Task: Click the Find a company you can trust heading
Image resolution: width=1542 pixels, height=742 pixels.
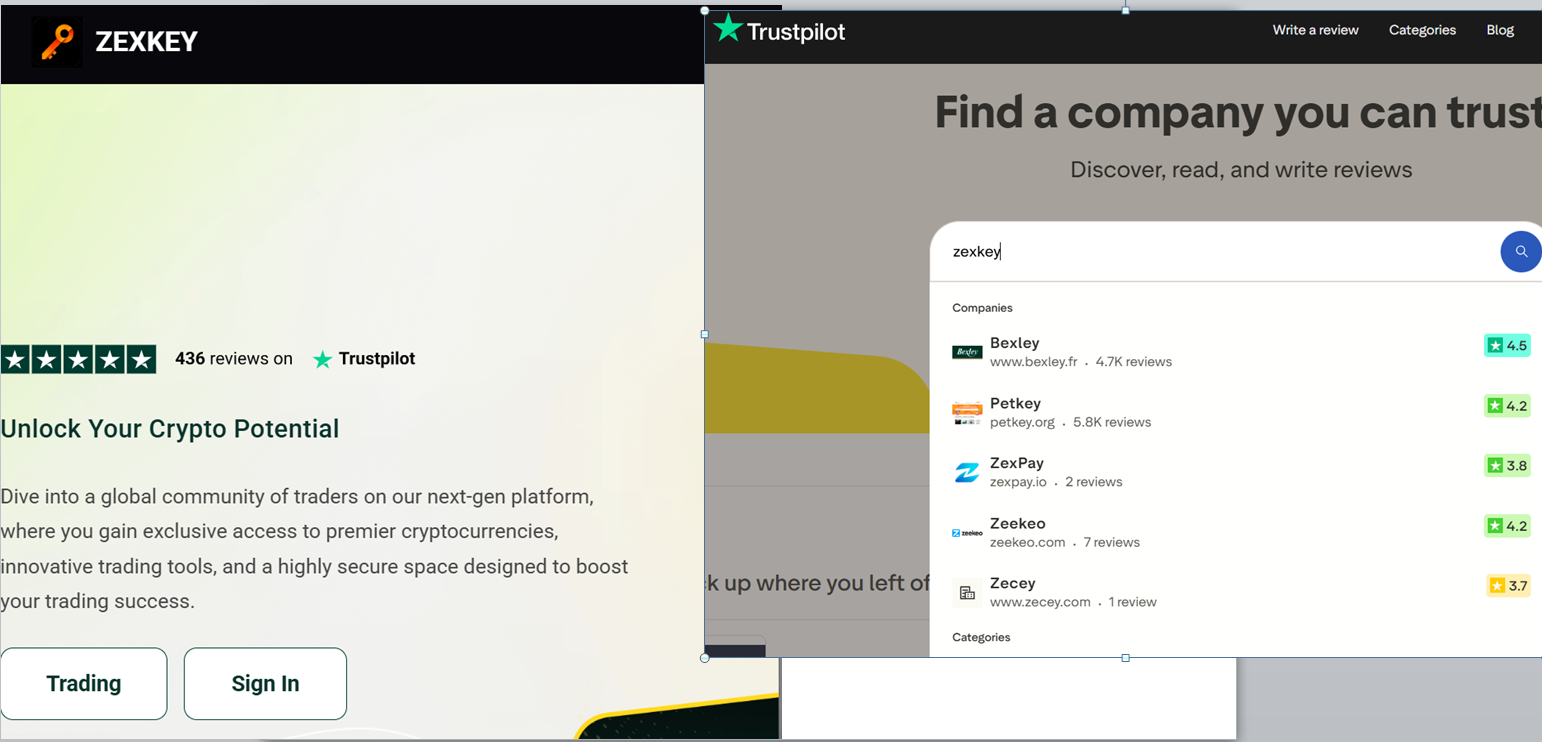Action: coord(1238,112)
